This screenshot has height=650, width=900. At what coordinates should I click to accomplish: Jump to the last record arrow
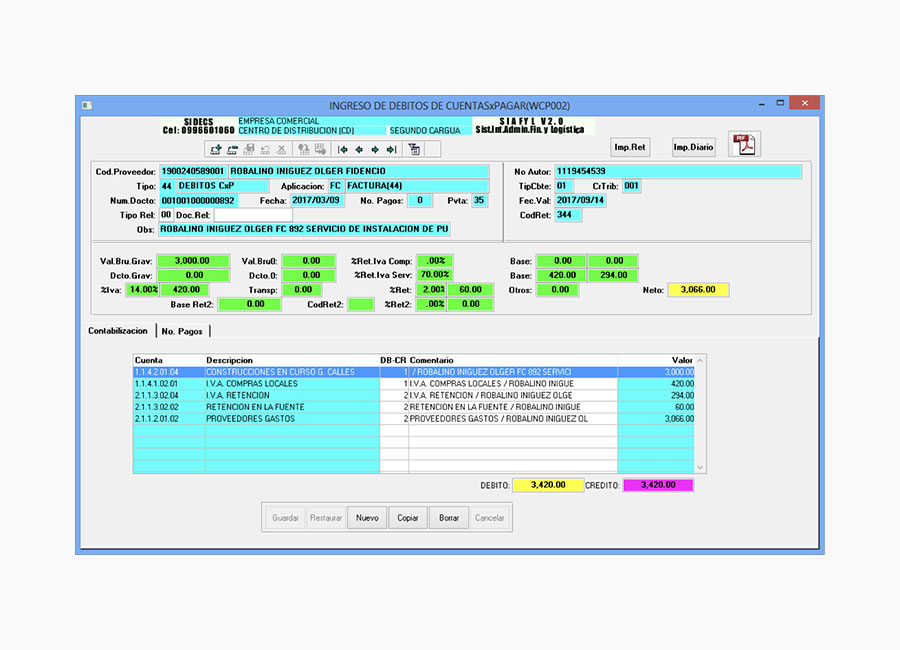pos(391,150)
